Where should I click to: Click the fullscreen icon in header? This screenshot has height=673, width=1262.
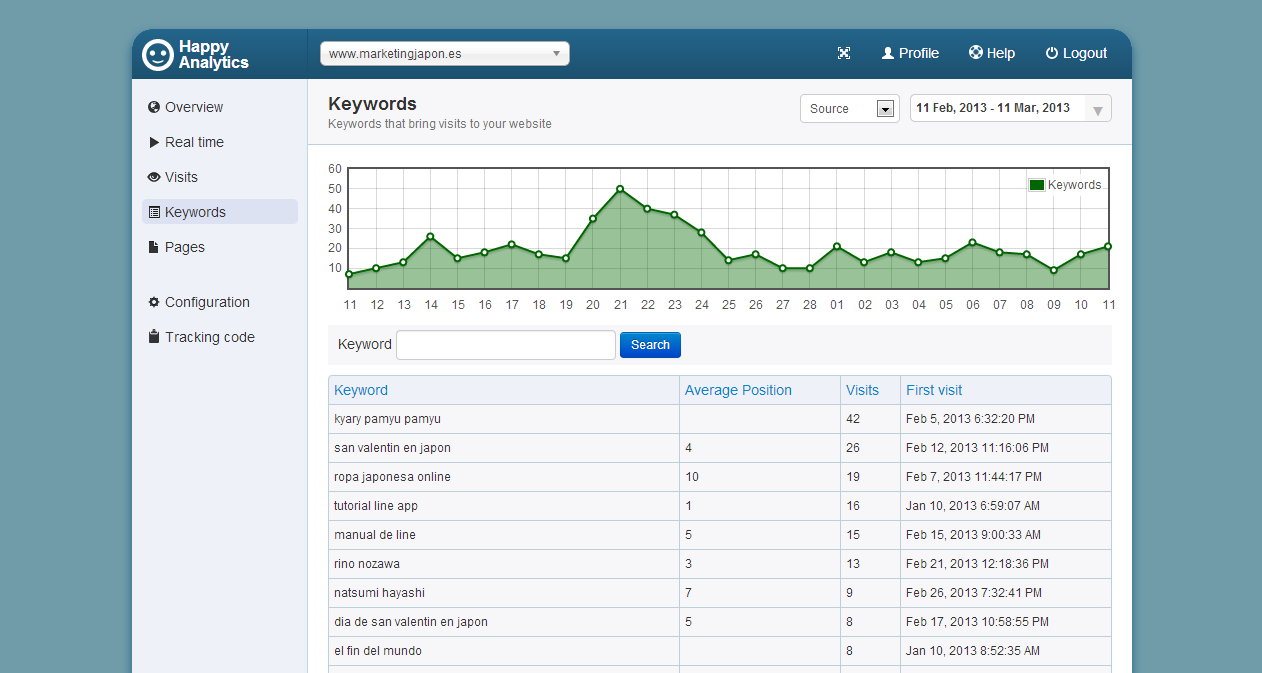pos(843,54)
